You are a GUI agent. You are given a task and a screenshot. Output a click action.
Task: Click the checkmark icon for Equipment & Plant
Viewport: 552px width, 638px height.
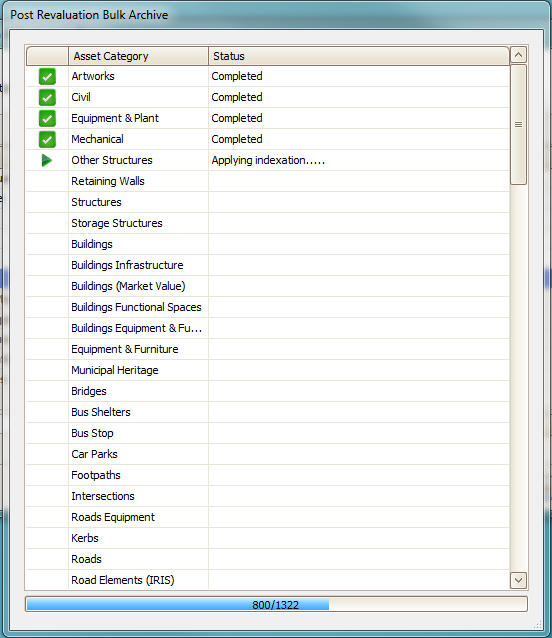47,118
